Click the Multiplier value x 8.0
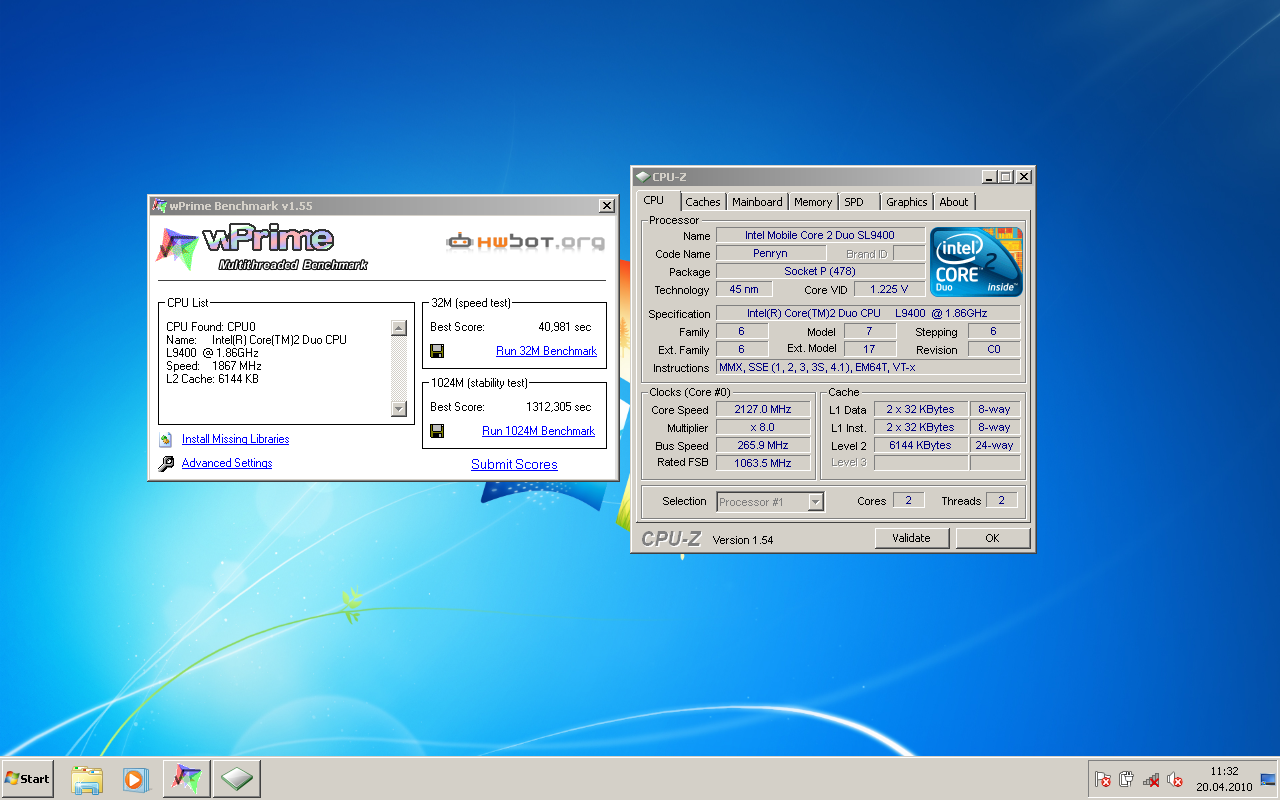Image resolution: width=1280 pixels, height=800 pixels. click(763, 428)
